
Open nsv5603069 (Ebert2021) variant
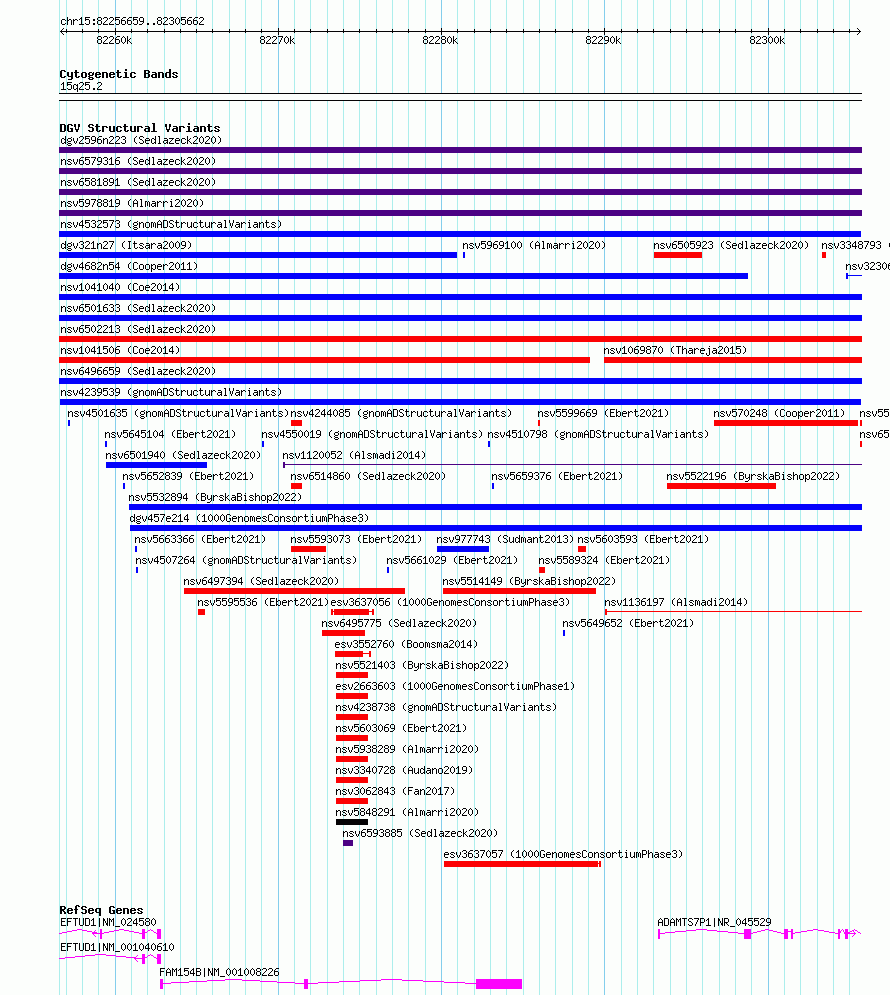tap(401, 728)
